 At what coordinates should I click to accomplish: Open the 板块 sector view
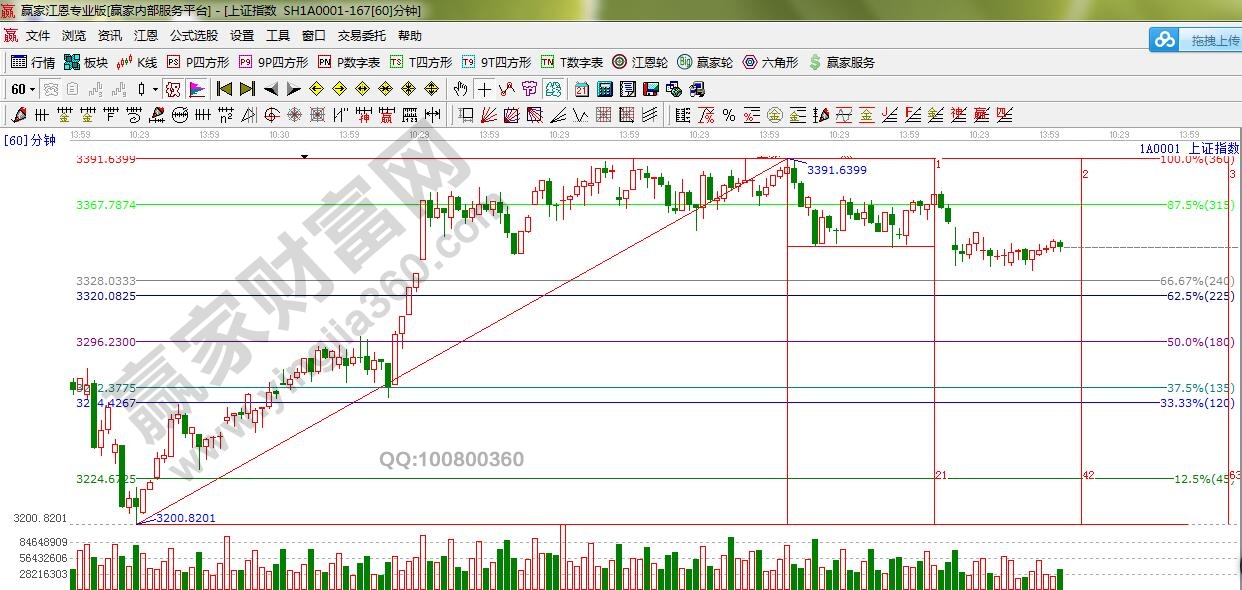85,62
